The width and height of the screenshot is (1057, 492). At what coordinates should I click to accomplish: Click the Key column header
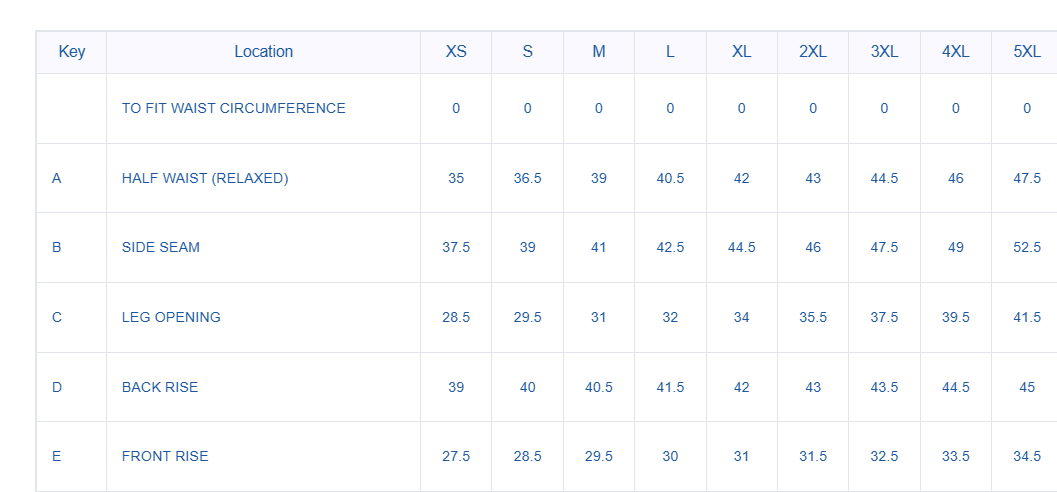point(72,52)
